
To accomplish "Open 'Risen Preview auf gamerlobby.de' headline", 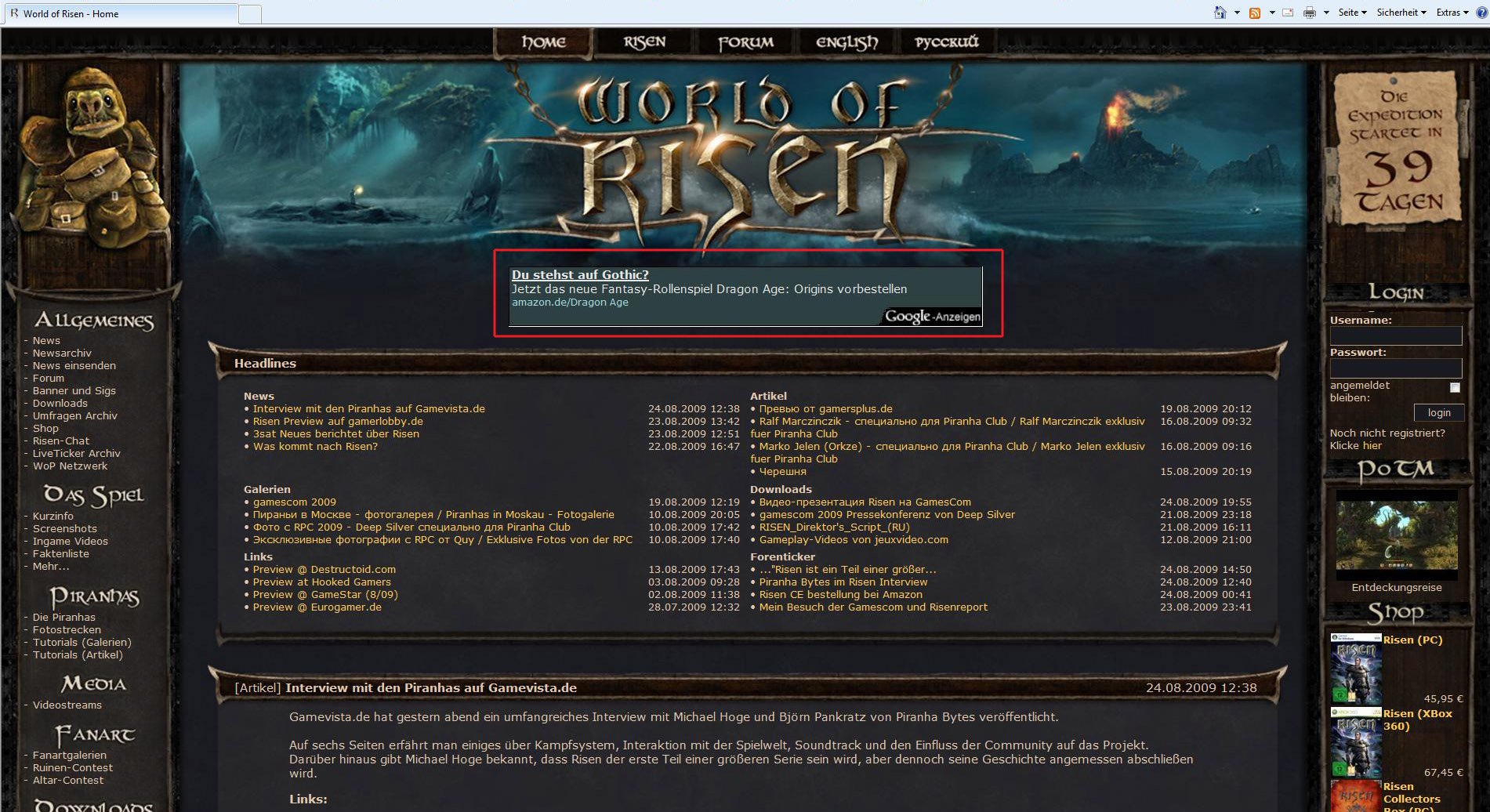I will pyautogui.click(x=338, y=422).
